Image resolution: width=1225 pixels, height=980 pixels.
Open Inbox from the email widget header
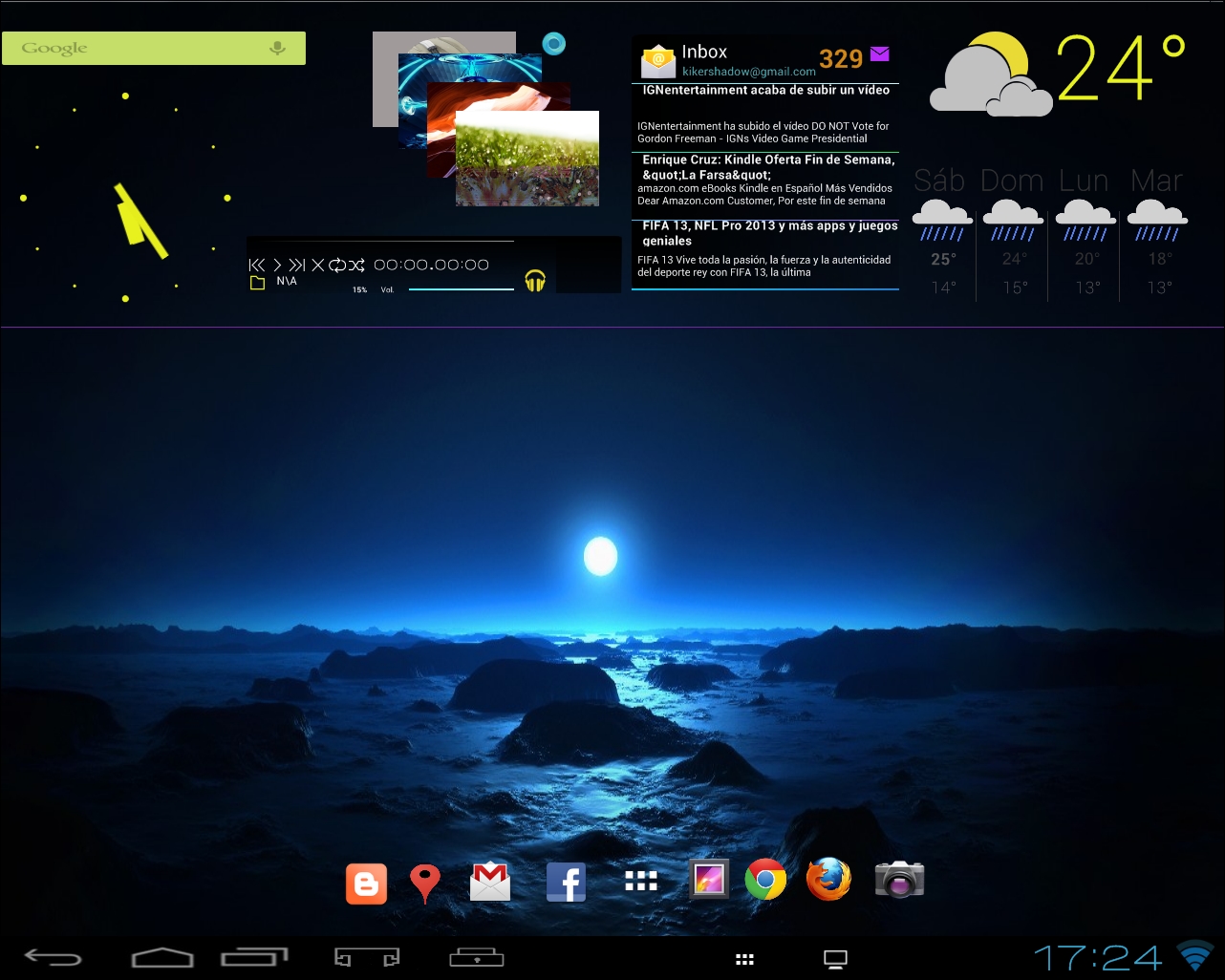[x=704, y=52]
